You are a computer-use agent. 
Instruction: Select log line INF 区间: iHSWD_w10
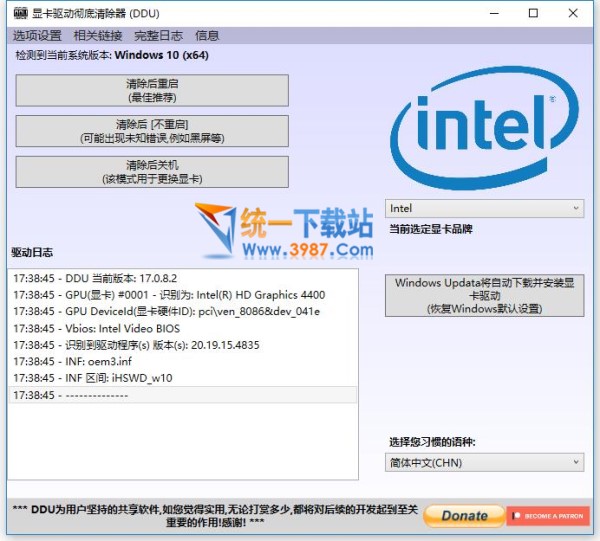point(183,378)
